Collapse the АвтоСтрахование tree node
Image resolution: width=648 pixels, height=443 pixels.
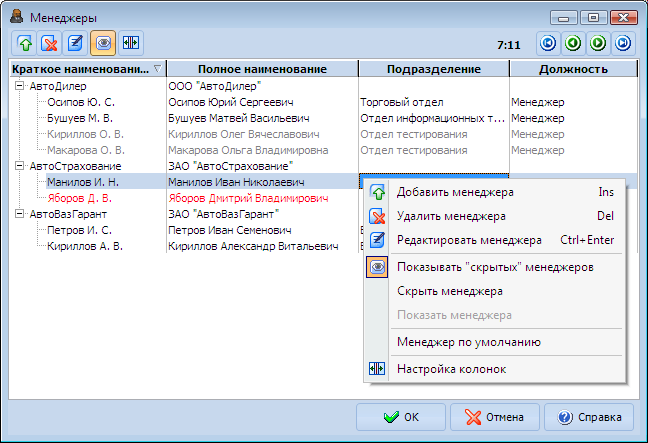click(x=20, y=165)
